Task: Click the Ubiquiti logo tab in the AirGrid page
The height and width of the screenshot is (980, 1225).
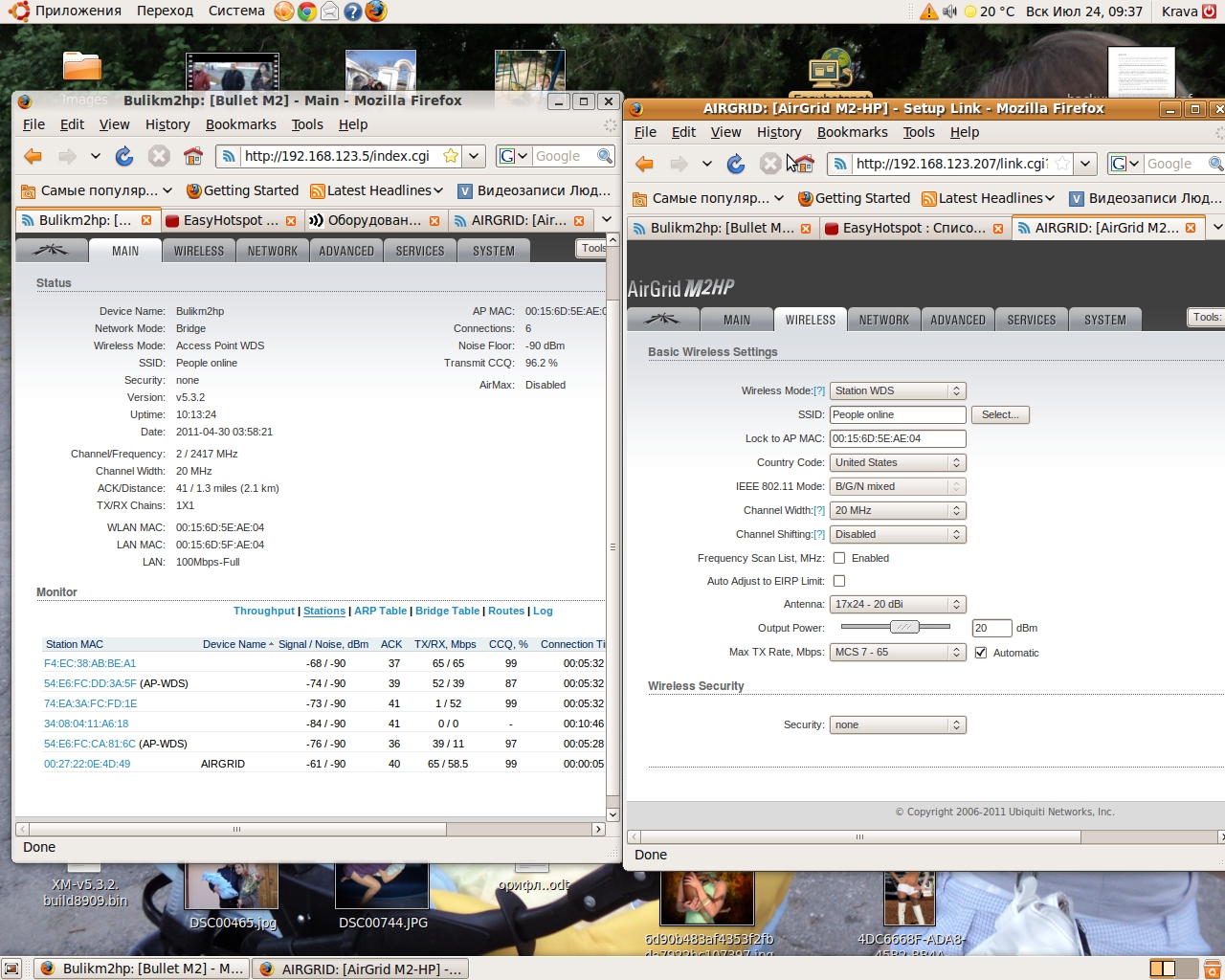Action: coord(662,320)
